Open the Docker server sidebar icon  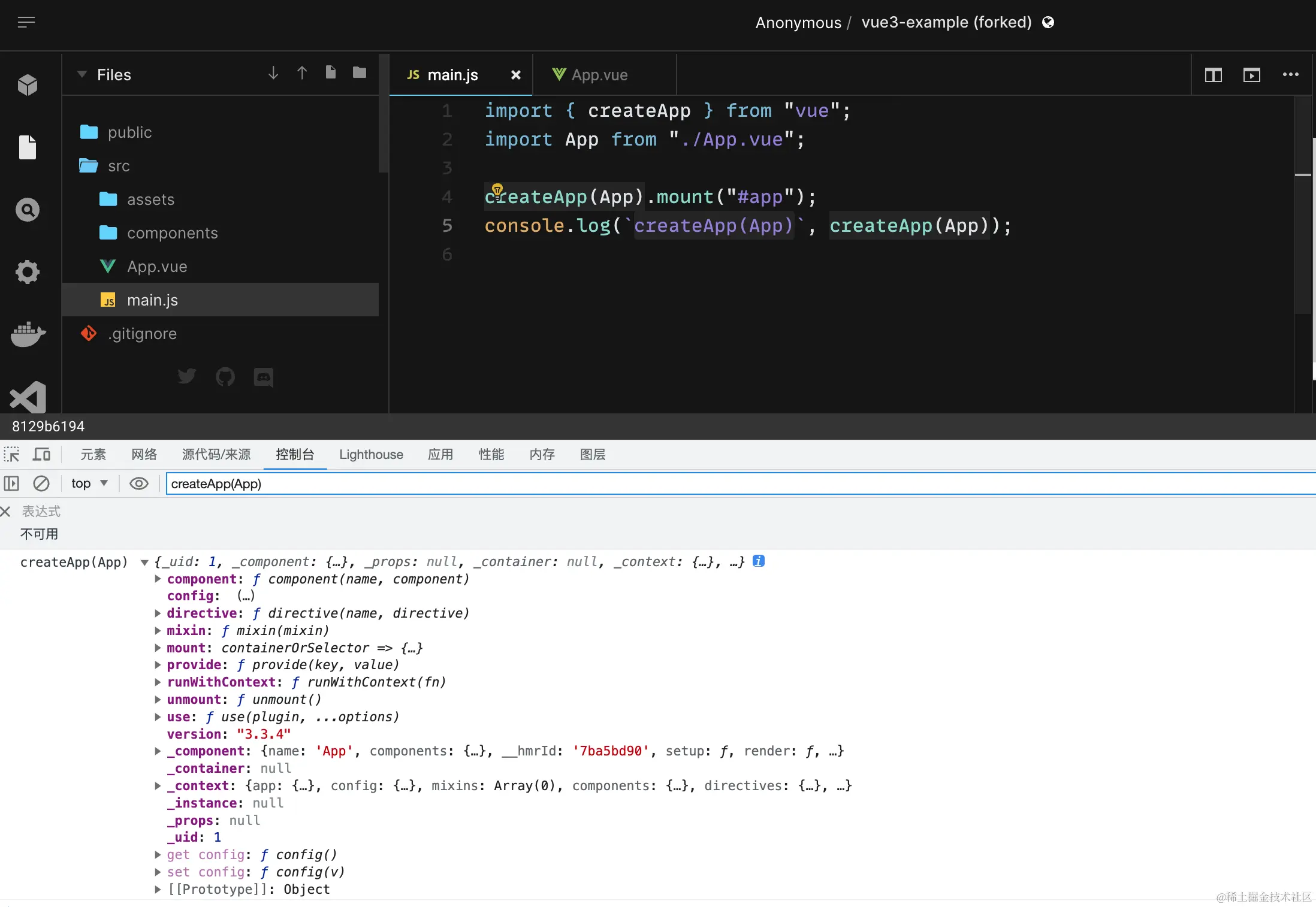[28, 334]
